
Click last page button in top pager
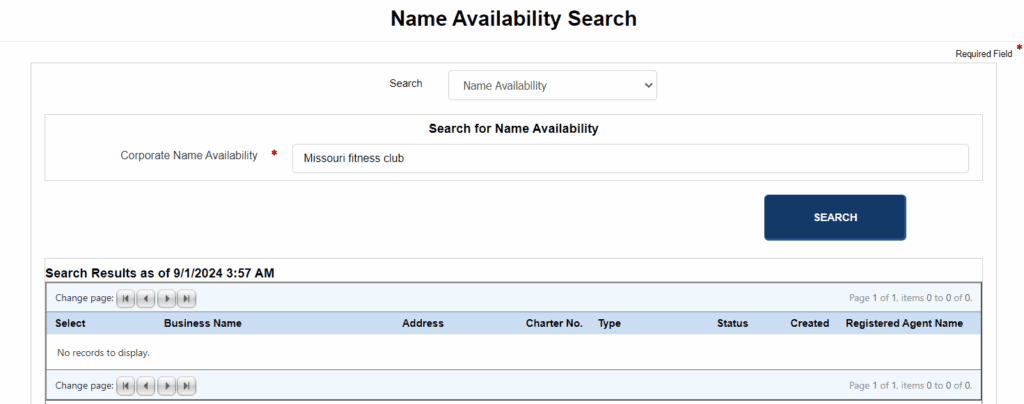[186, 298]
